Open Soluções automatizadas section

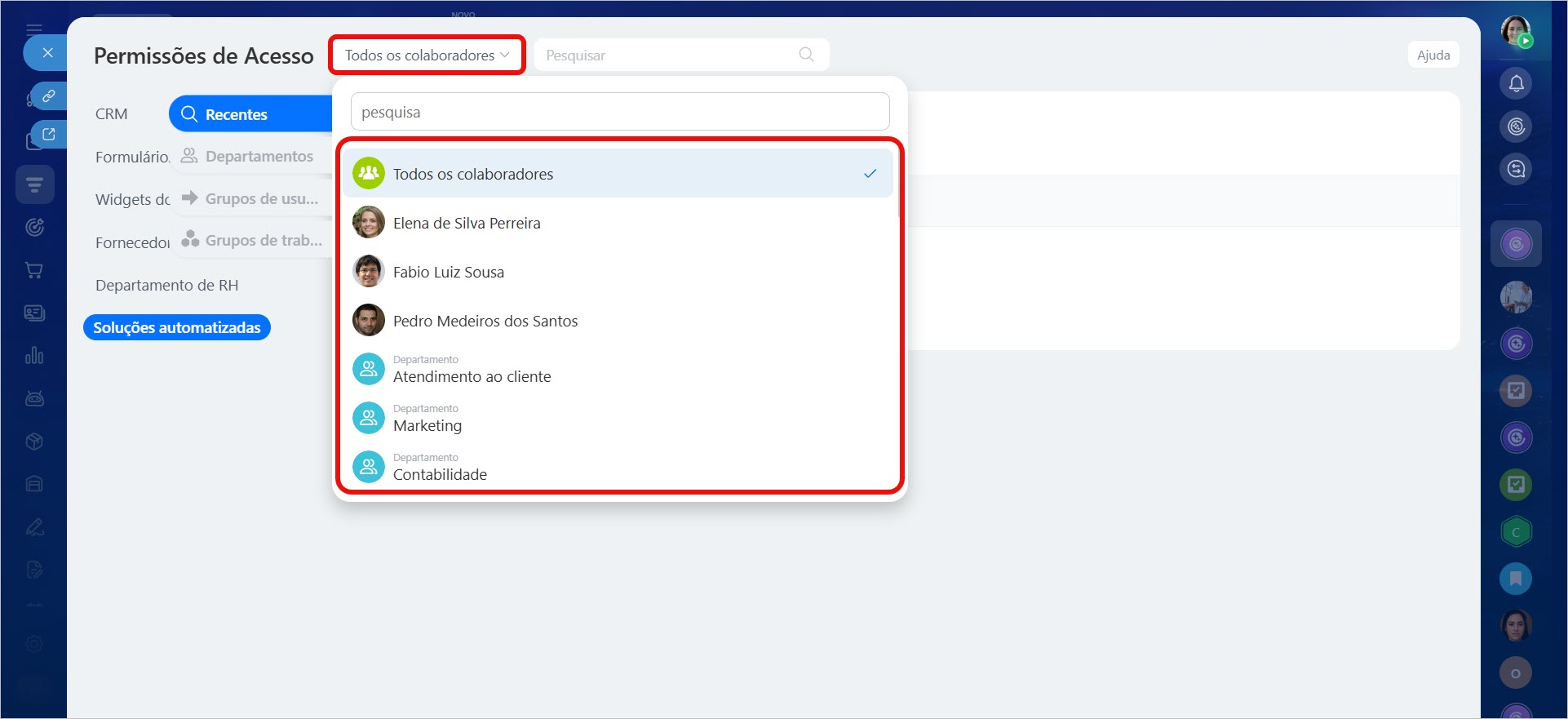(x=176, y=327)
